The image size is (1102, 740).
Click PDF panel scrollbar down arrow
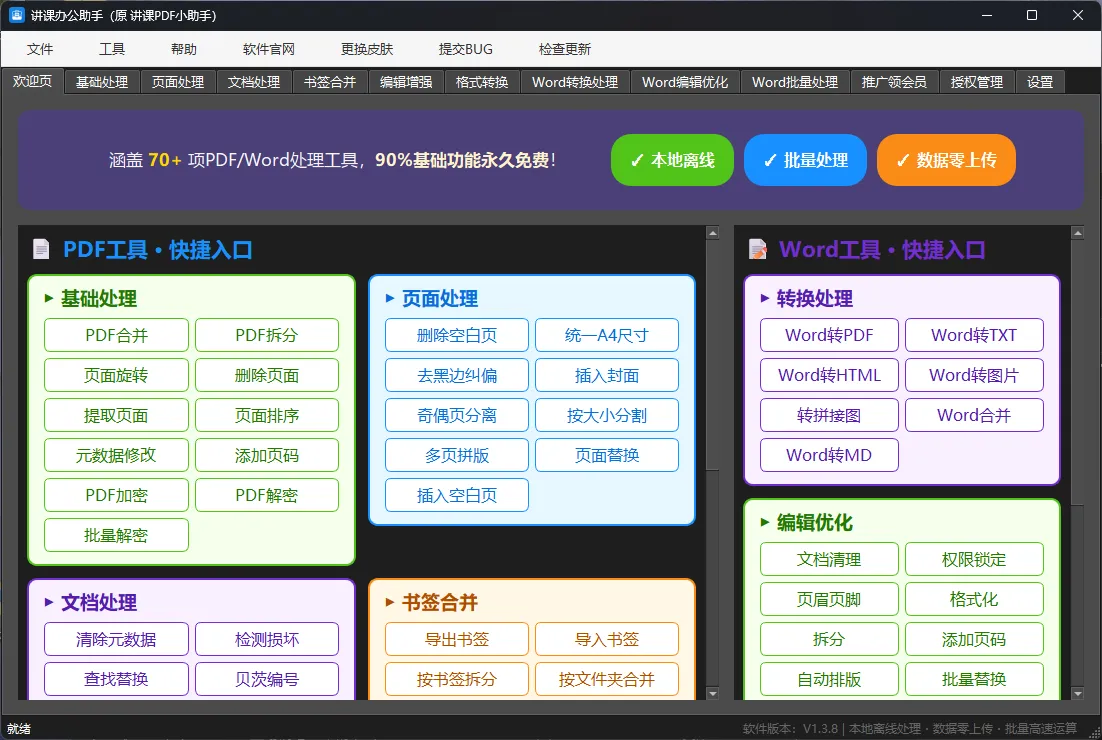pyautogui.click(x=713, y=694)
